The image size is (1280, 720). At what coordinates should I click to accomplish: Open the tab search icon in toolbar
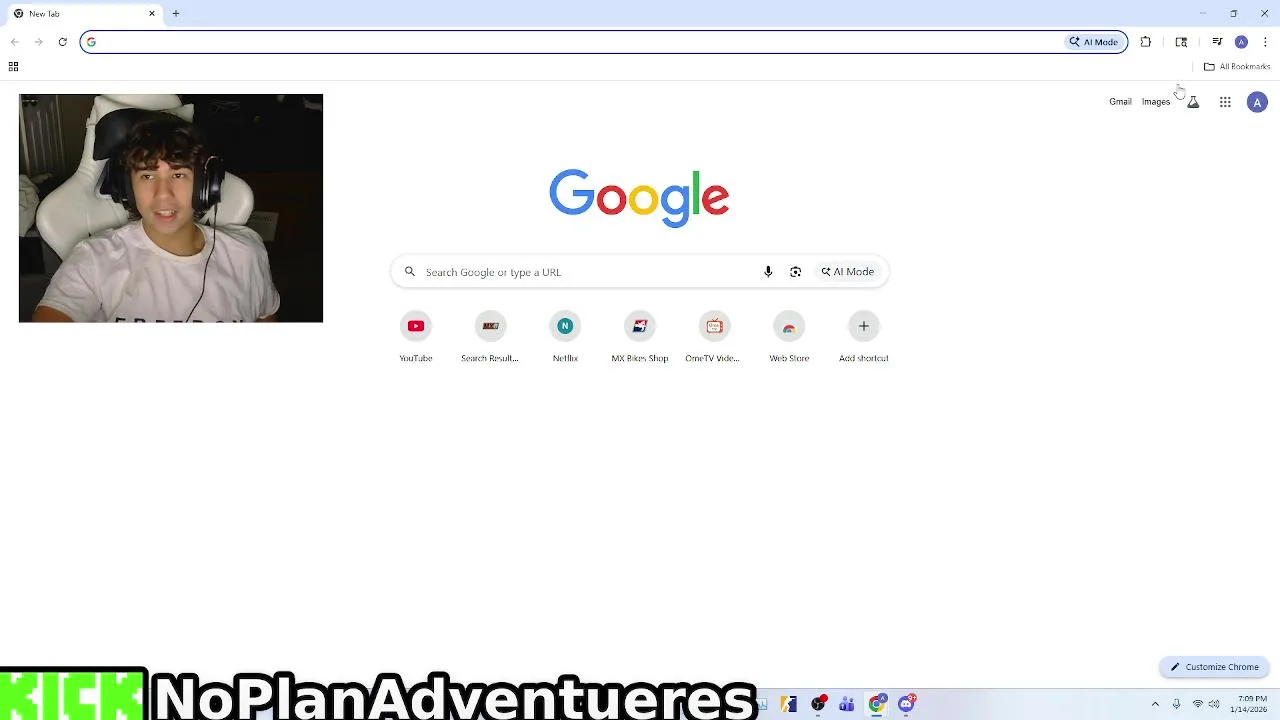pos(1181,42)
